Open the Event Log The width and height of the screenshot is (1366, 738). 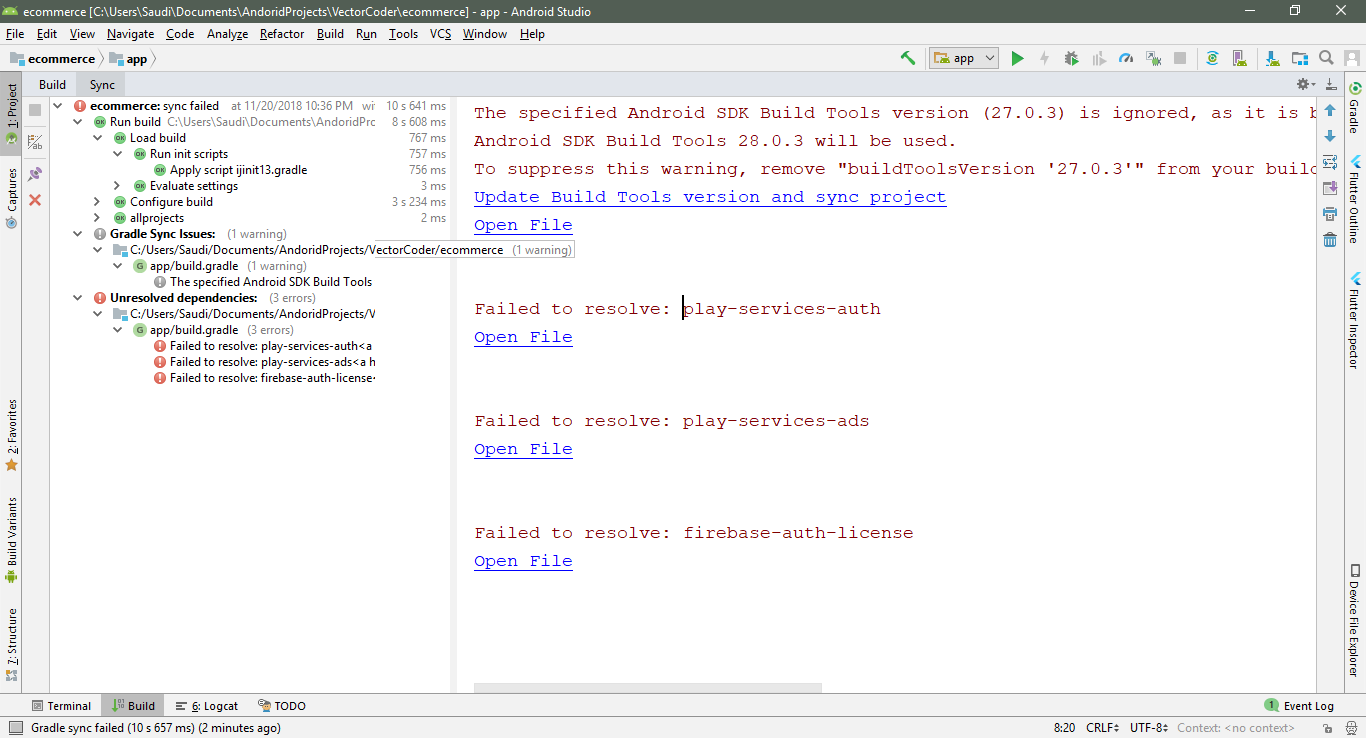pyautogui.click(x=1299, y=706)
